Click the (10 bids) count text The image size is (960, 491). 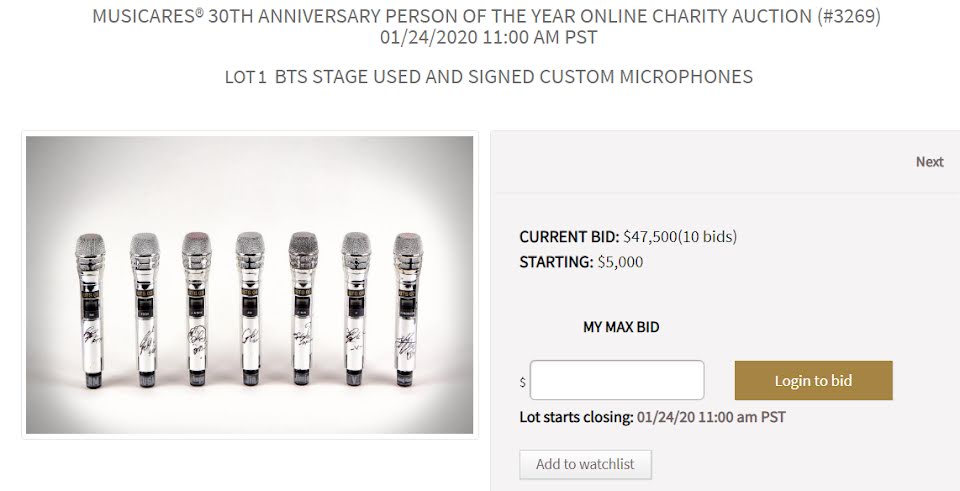pos(708,237)
